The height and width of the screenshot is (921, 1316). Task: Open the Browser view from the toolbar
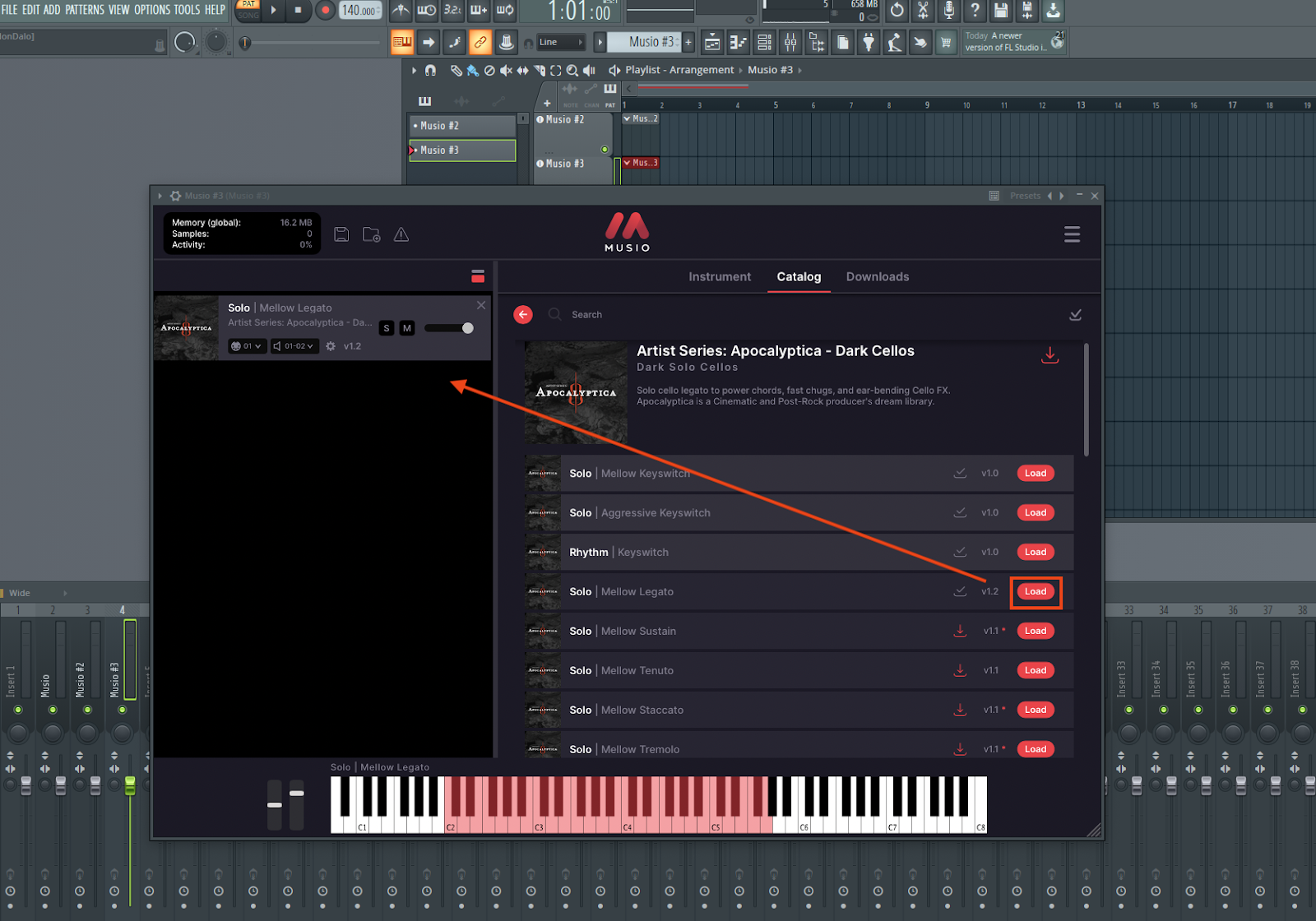(817, 43)
